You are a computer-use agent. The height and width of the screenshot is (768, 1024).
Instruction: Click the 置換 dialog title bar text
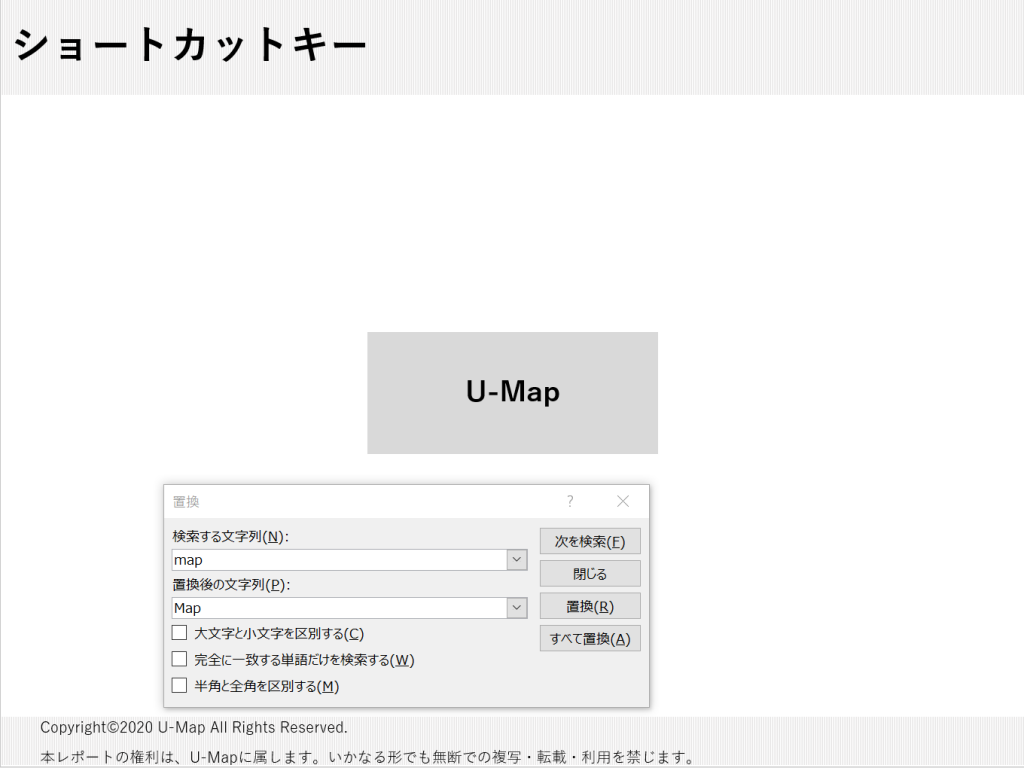(185, 502)
